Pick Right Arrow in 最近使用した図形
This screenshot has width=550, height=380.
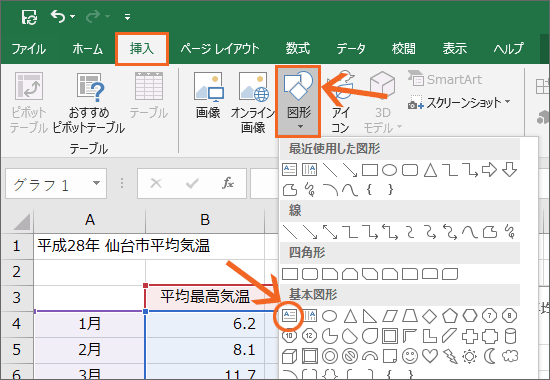489,170
